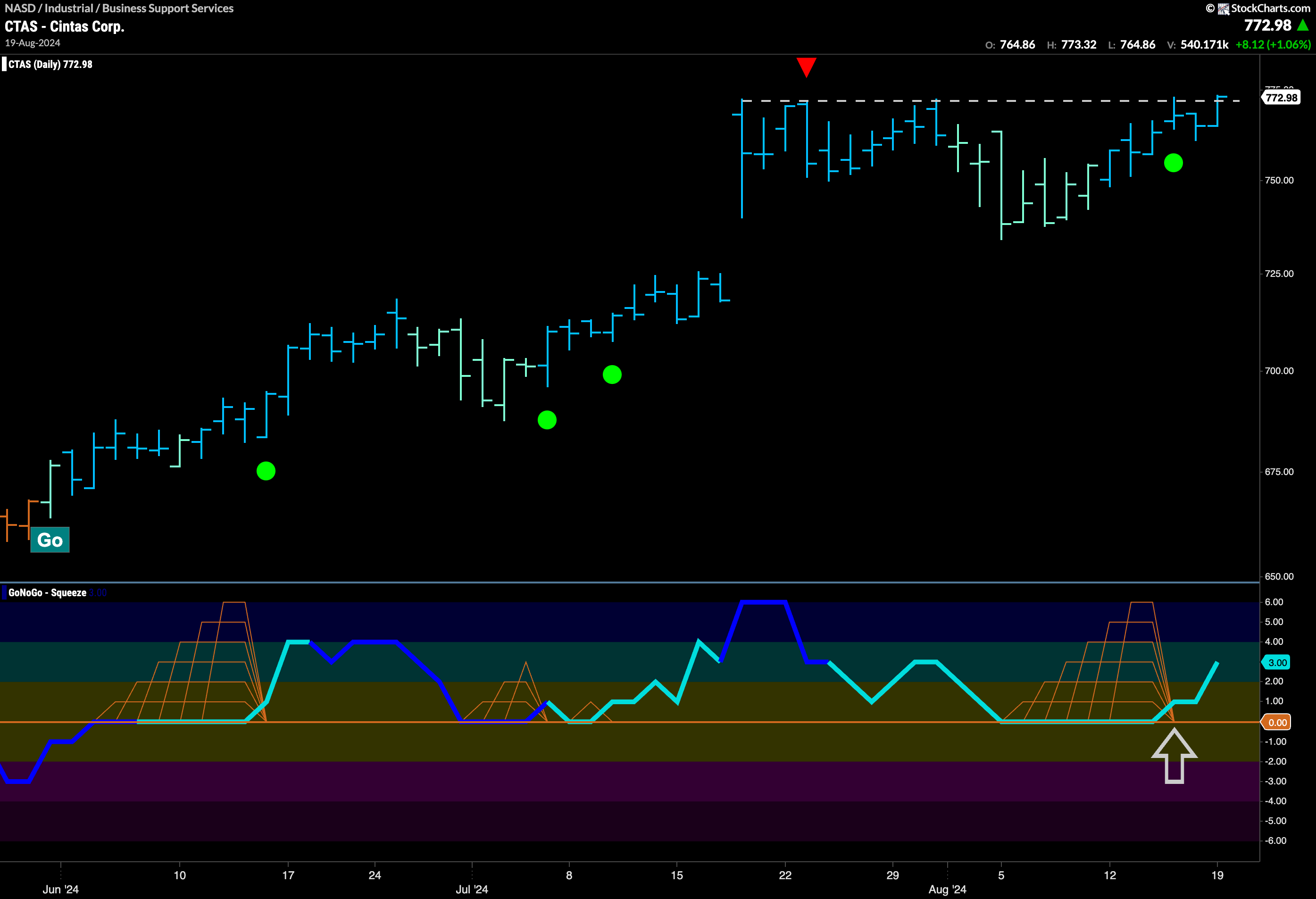The height and width of the screenshot is (899, 1316).
Task: Click the open value 764.86
Action: point(1017,44)
